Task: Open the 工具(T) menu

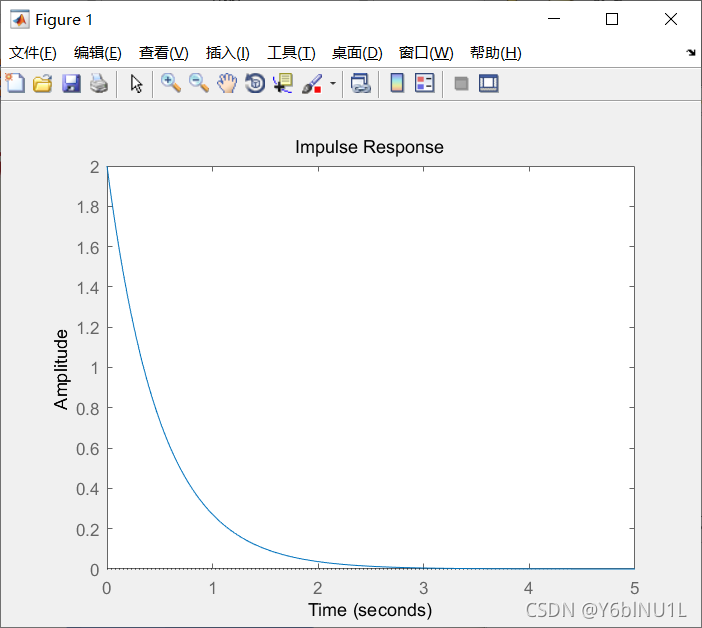Action: [291, 53]
